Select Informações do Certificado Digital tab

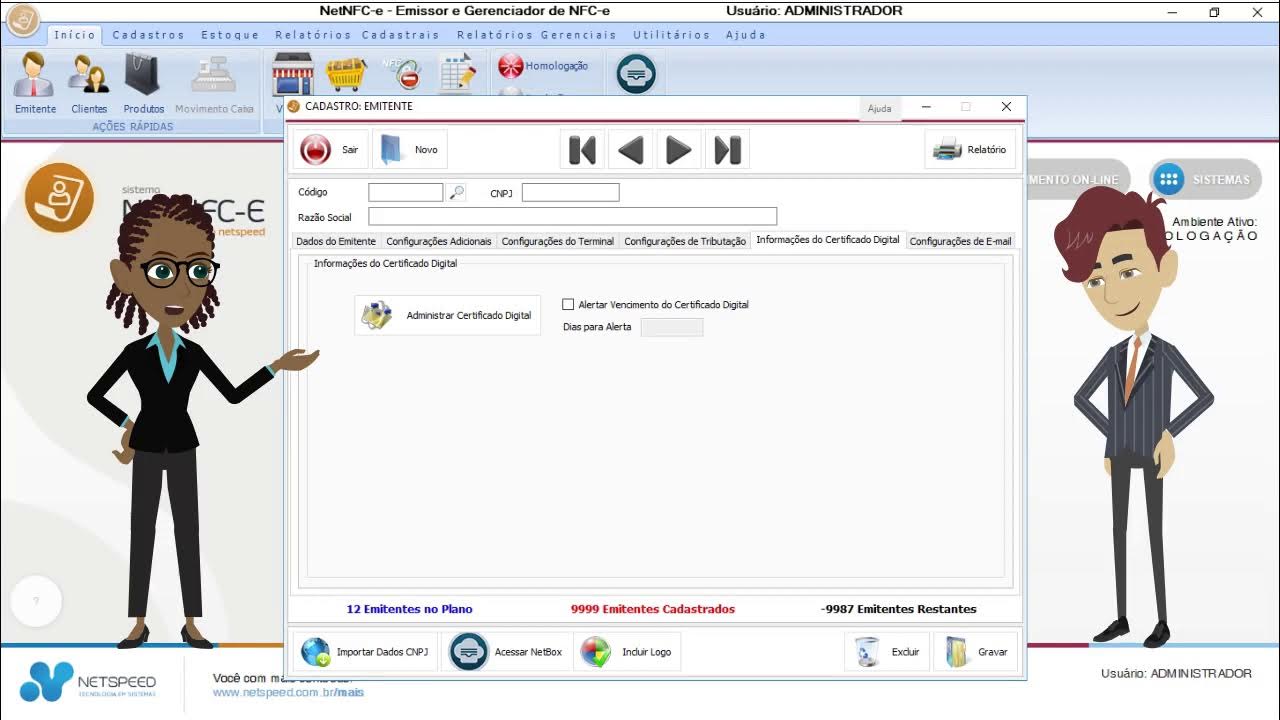(828, 240)
